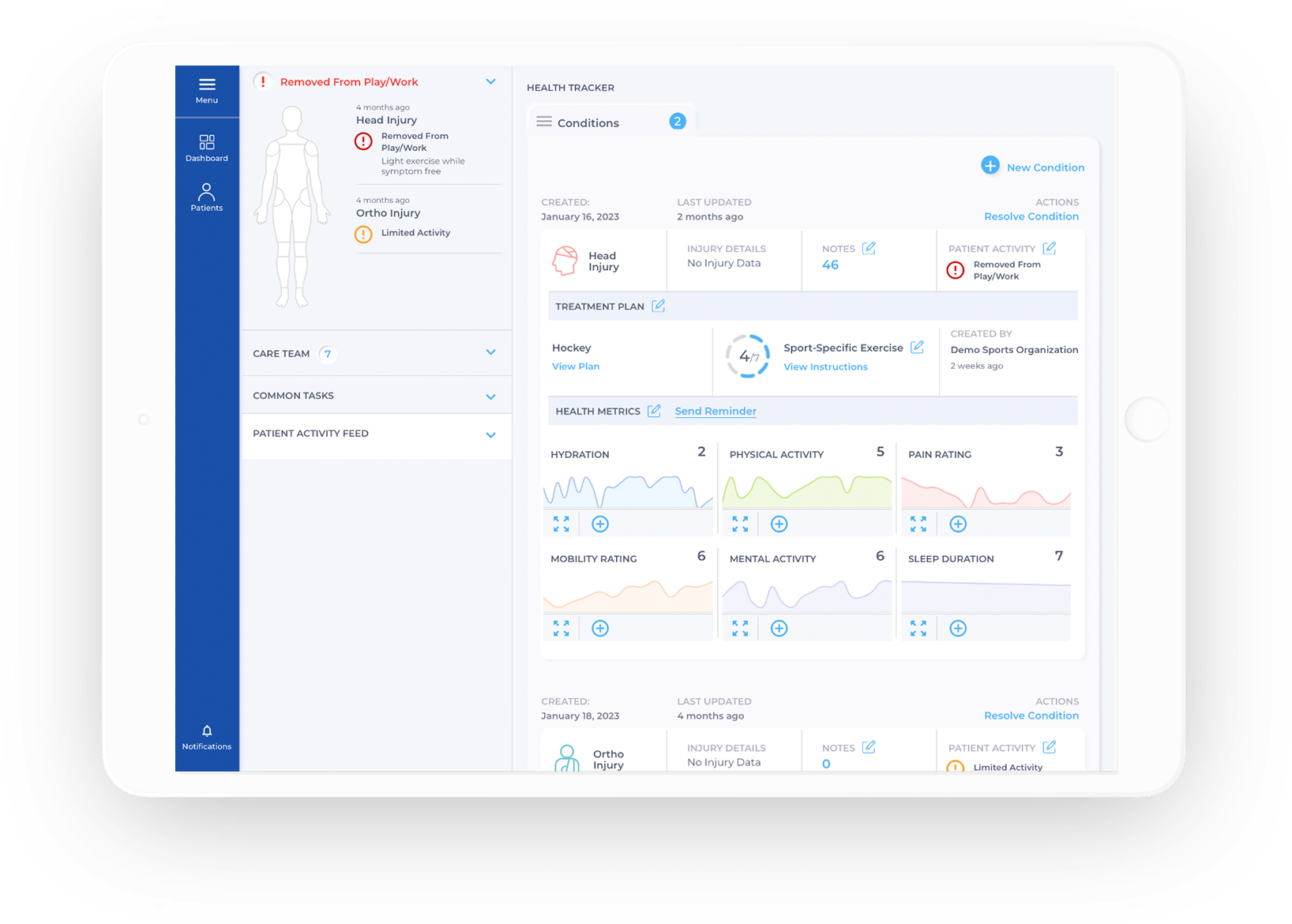Click the Ortho Injury person icon

click(567, 757)
